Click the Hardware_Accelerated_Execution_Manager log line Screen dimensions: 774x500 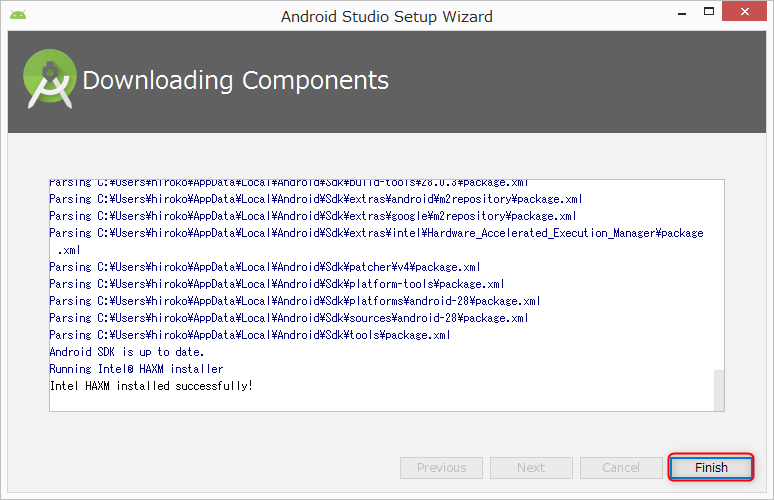376,241
